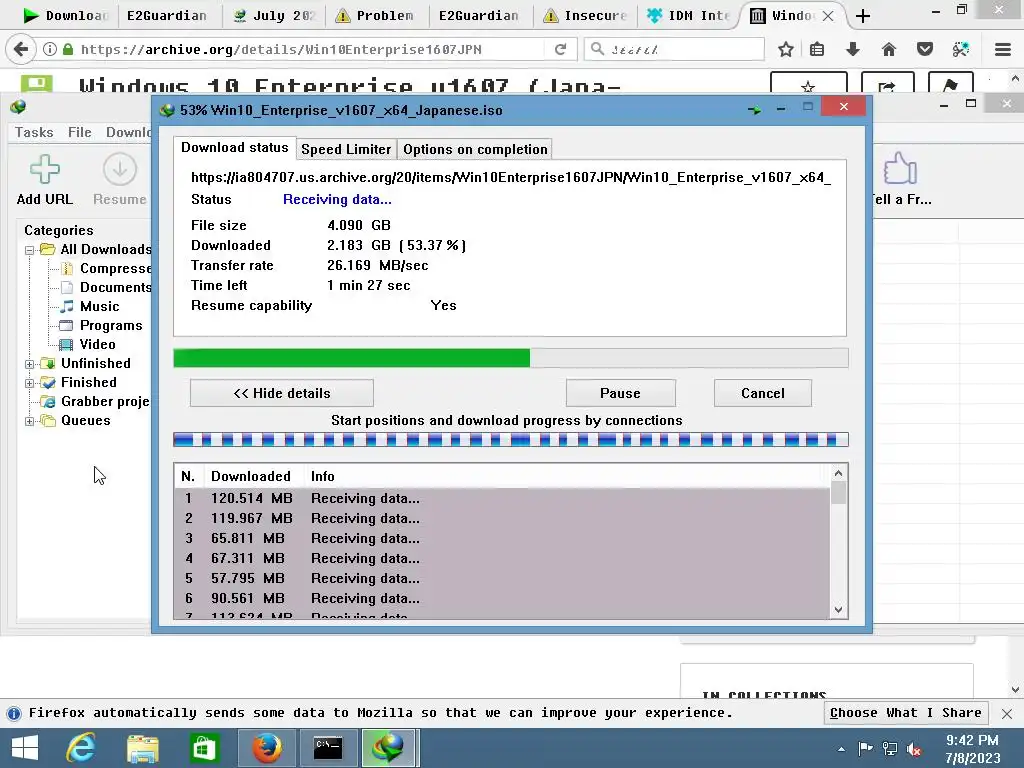This screenshot has height=768, width=1024.
Task: Click the Tell a Friend thumbs-up icon
Action: click(x=901, y=169)
